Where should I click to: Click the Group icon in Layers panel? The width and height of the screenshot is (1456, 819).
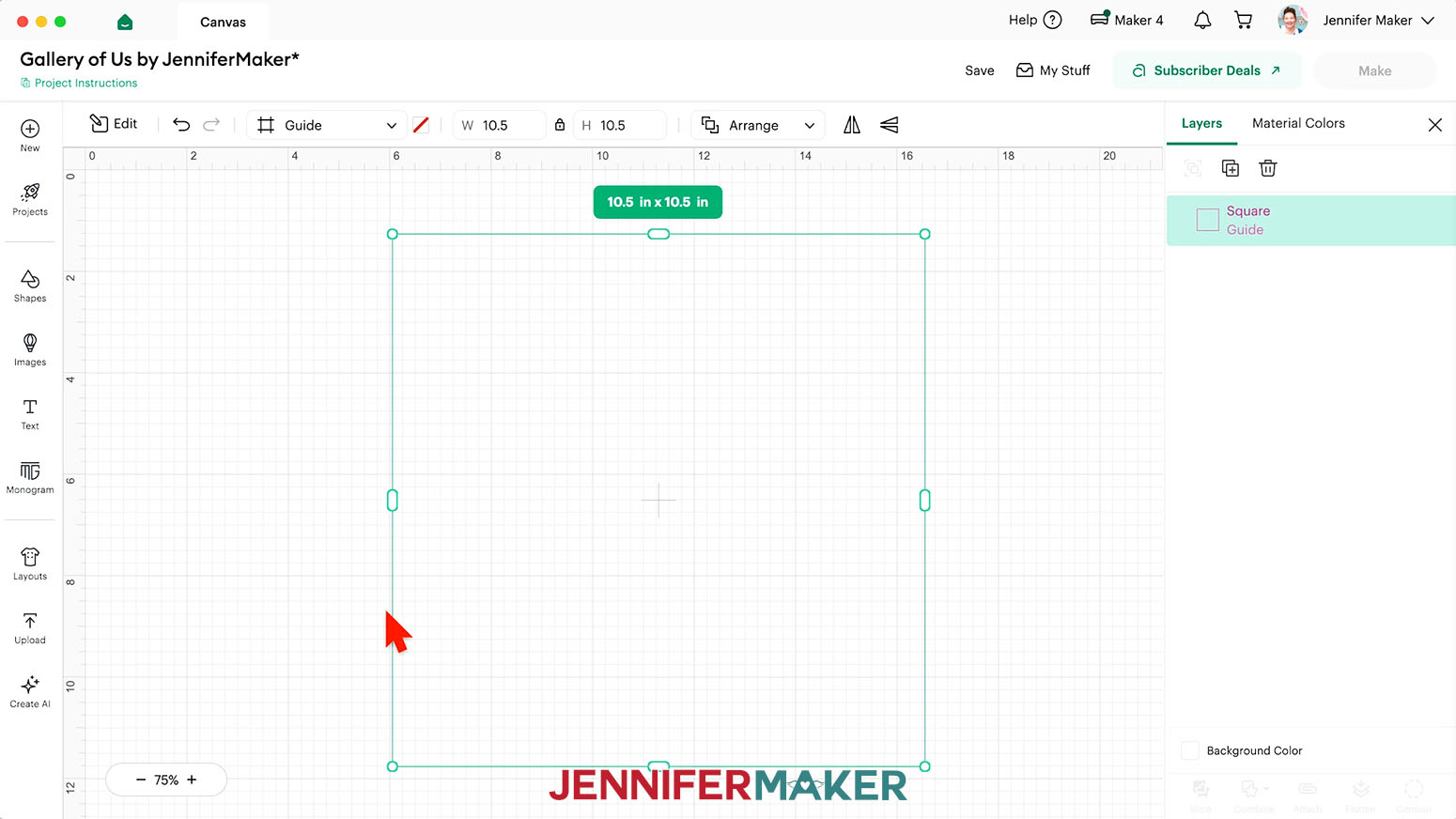pyautogui.click(x=1193, y=168)
